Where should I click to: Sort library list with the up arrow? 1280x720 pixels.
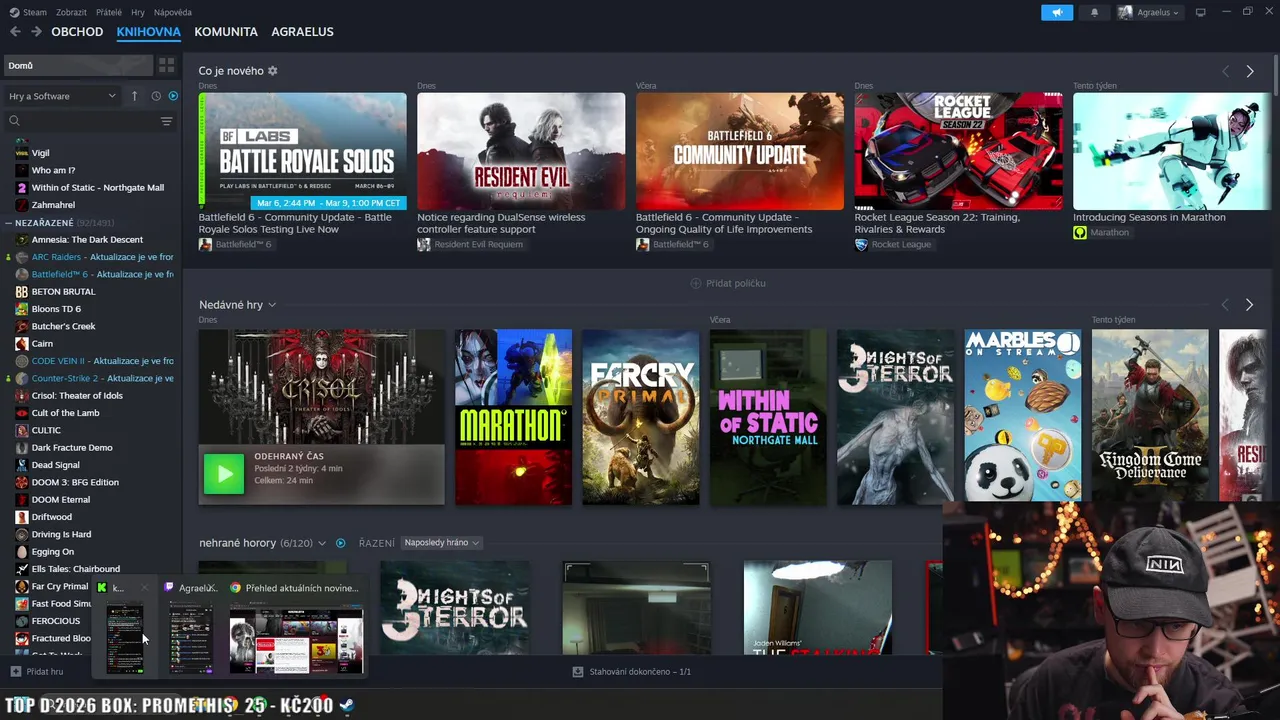coord(134,96)
